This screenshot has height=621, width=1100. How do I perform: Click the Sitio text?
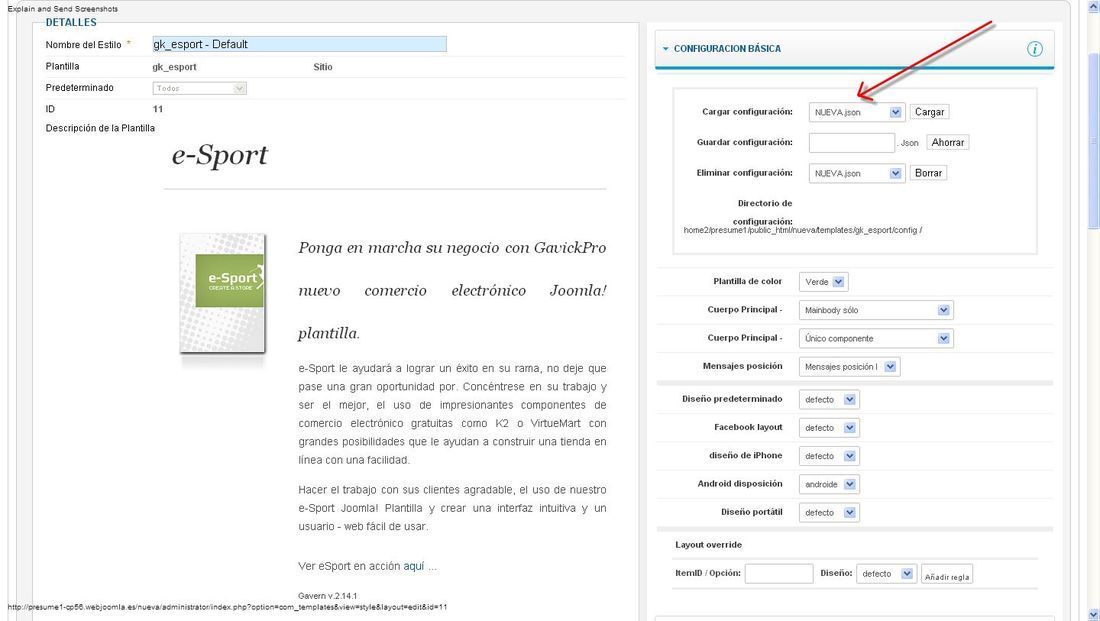coord(323,67)
